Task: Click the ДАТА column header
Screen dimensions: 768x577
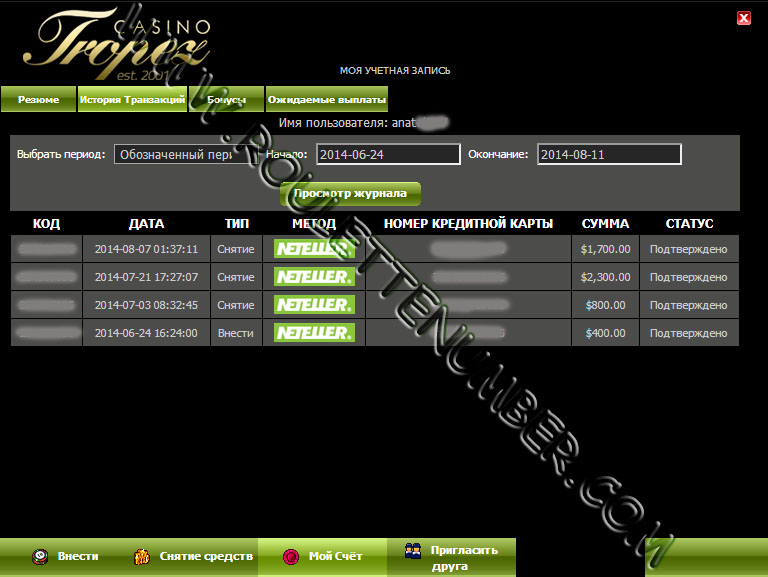Action: point(146,224)
